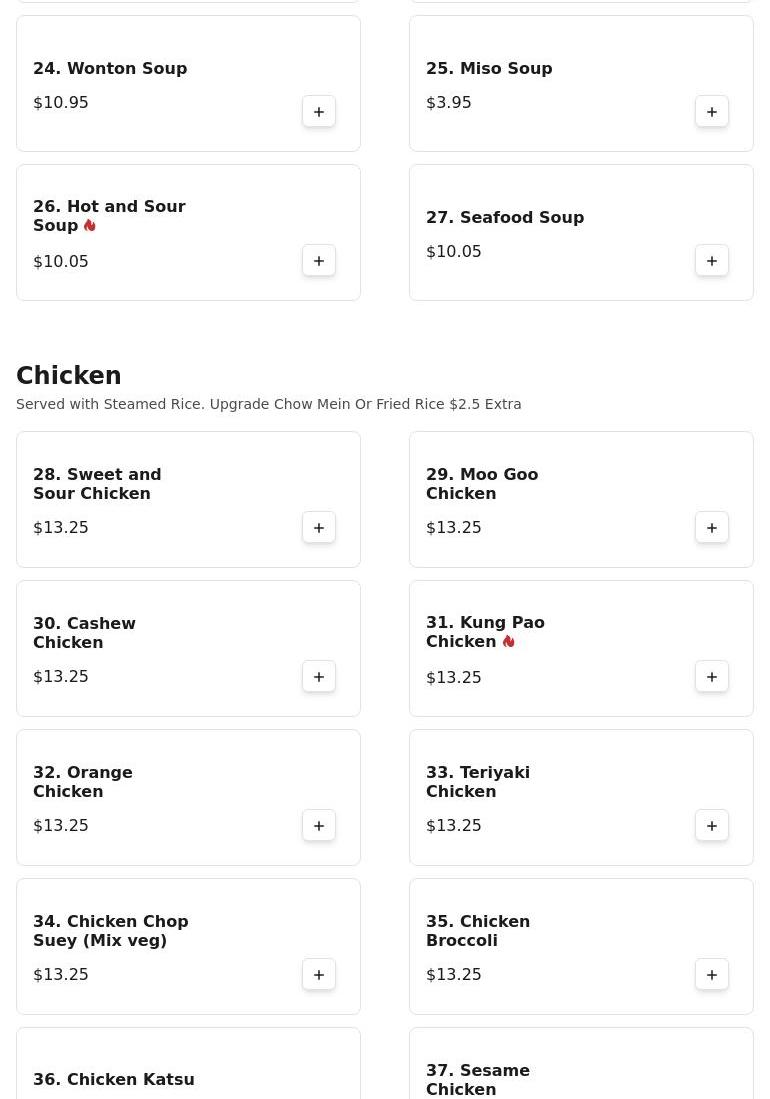
Task: Open the Kung Pao Chicken item card
Action: 581,648
